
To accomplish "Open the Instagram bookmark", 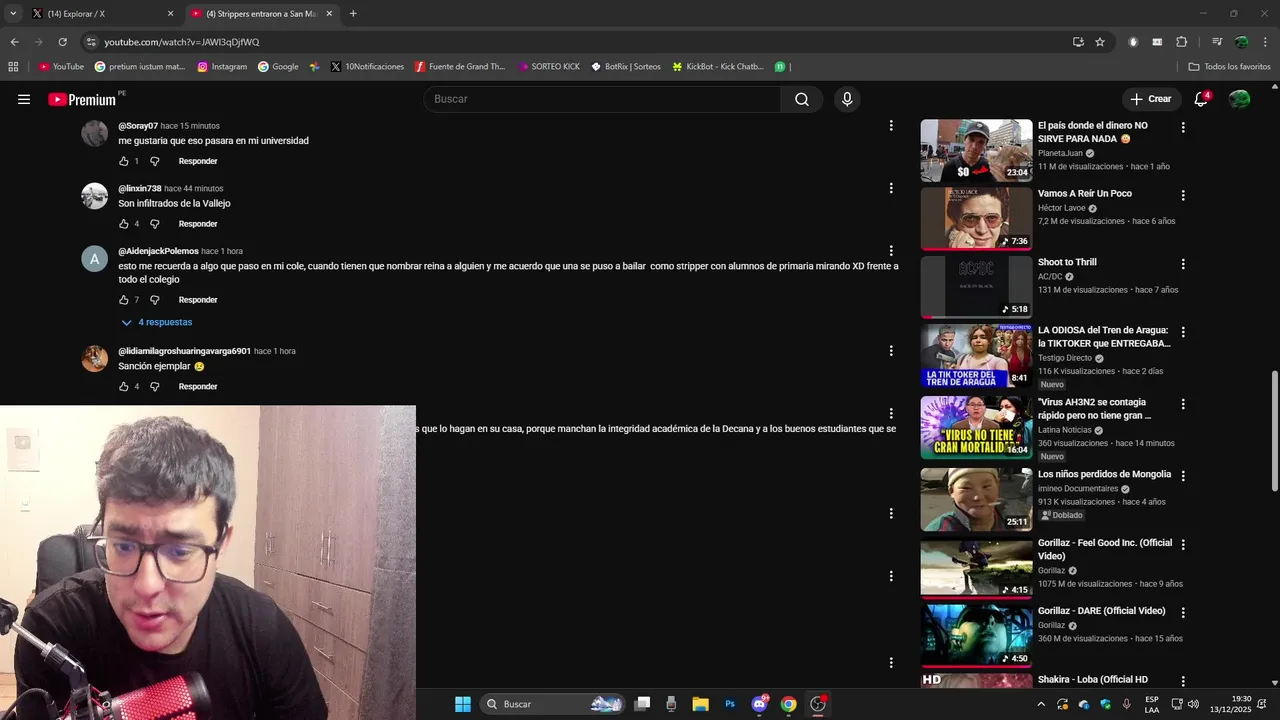I will click(222, 67).
